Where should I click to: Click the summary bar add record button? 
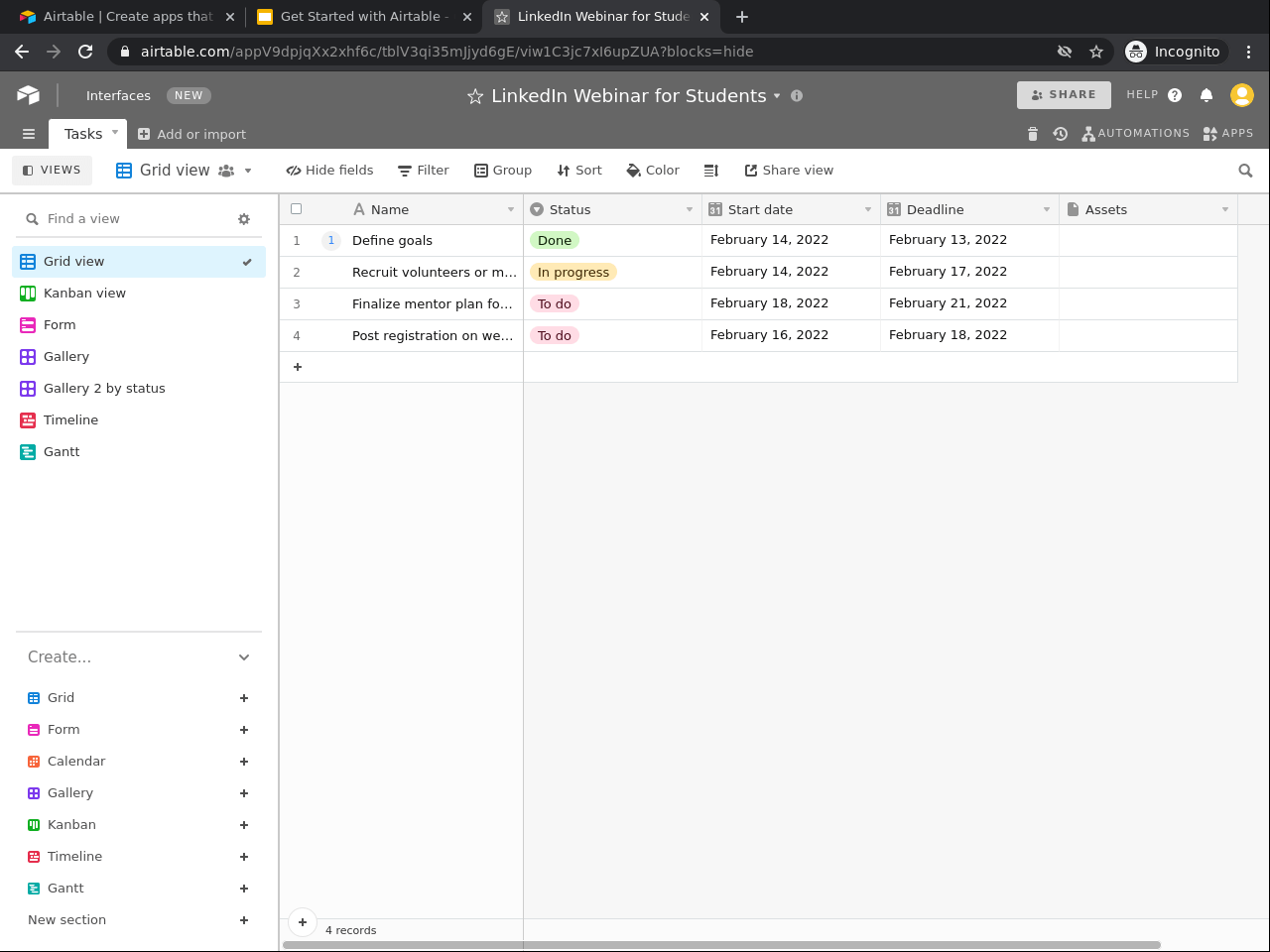point(303,922)
